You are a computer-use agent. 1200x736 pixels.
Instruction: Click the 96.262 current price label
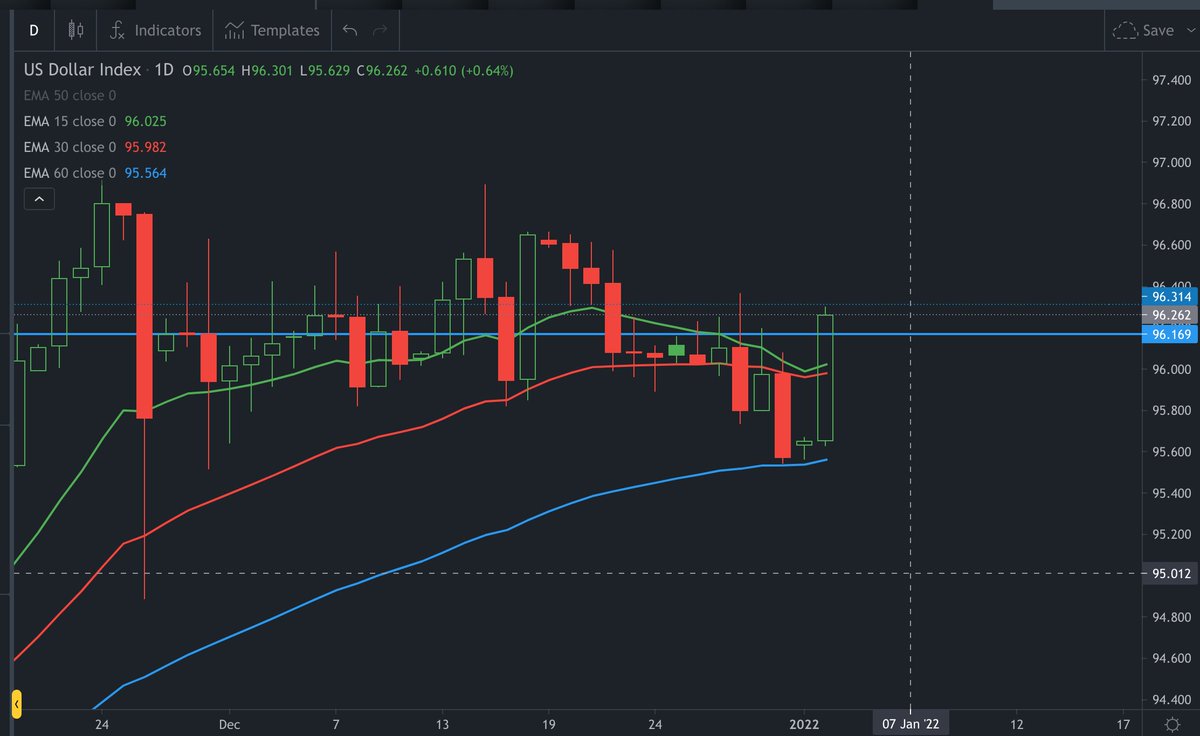click(x=1169, y=315)
